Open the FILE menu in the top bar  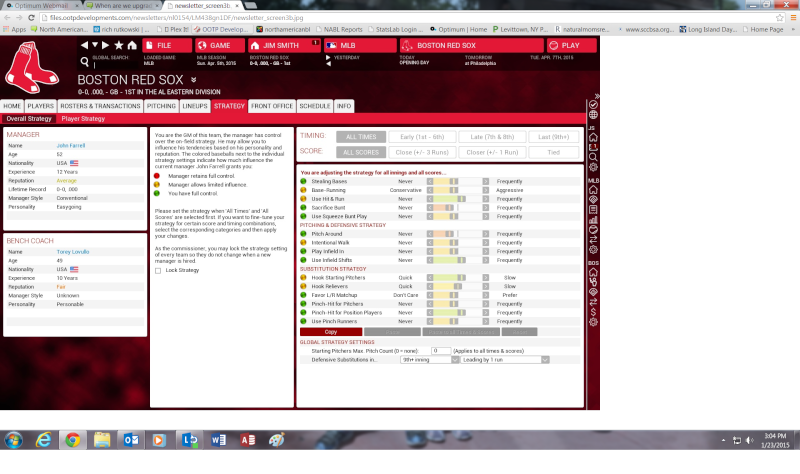167,45
